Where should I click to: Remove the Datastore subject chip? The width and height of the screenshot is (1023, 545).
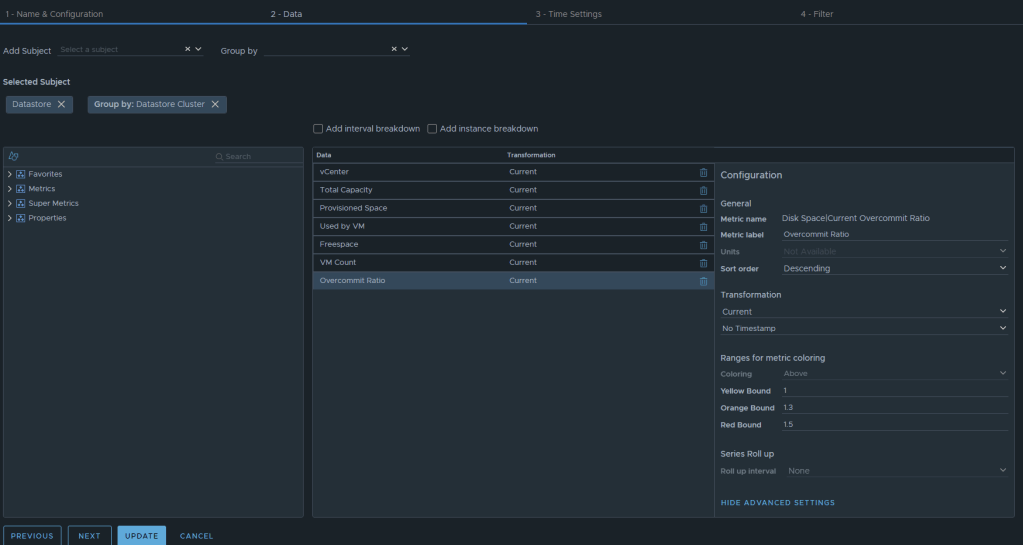coord(61,104)
